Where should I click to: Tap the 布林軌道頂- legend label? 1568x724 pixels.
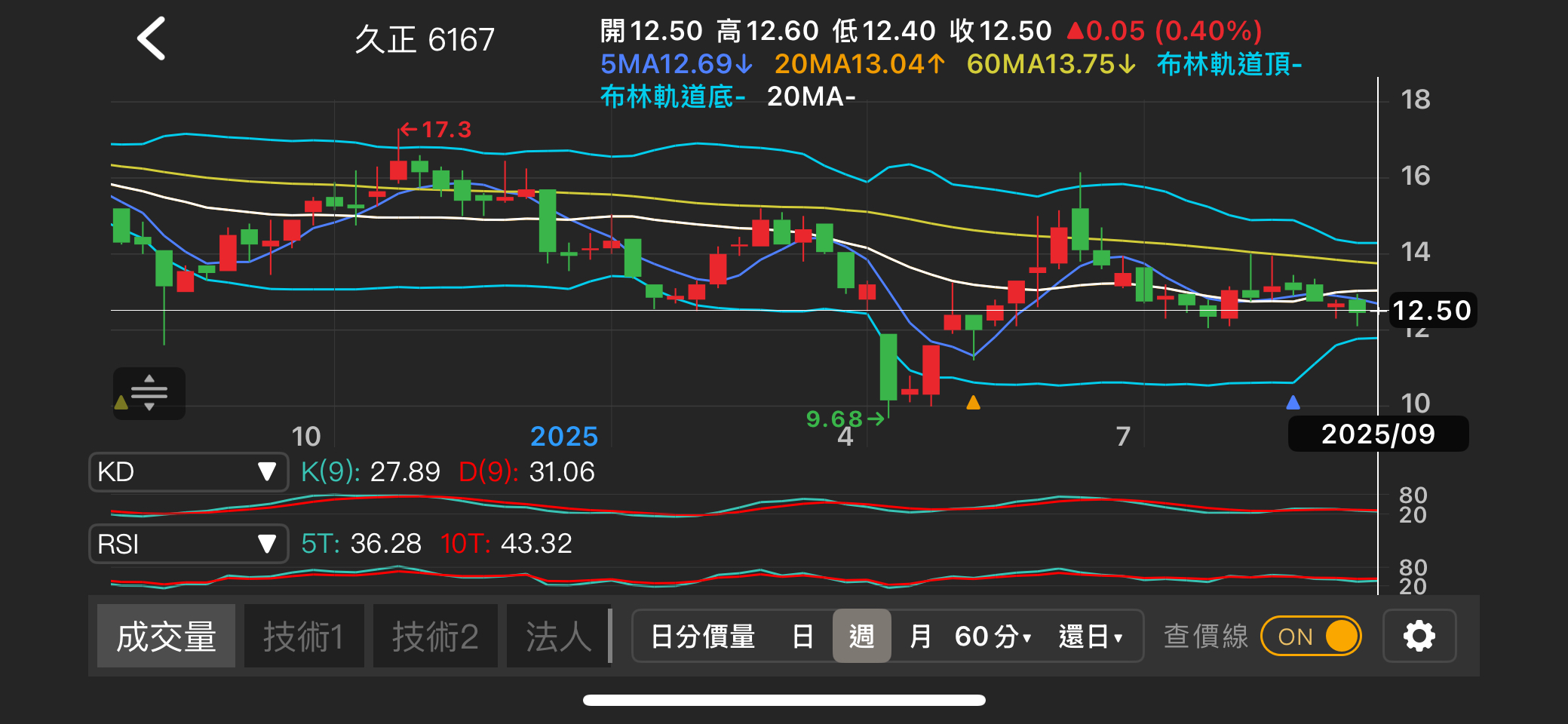(1229, 64)
